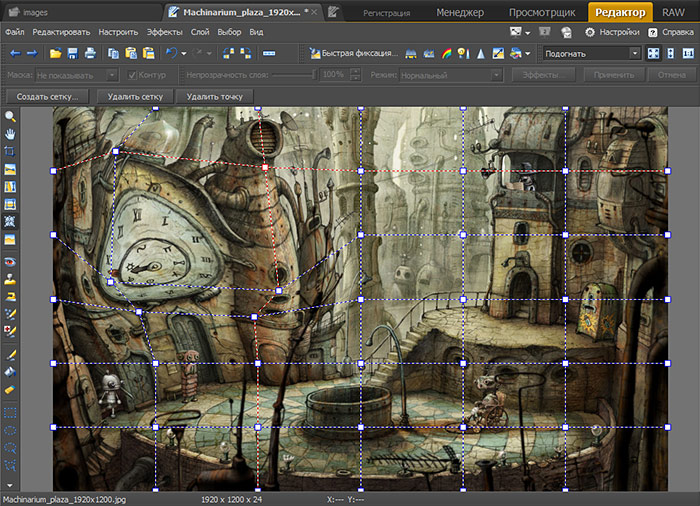Select the Effect brush tool
700x506 pixels.
tap(10, 314)
